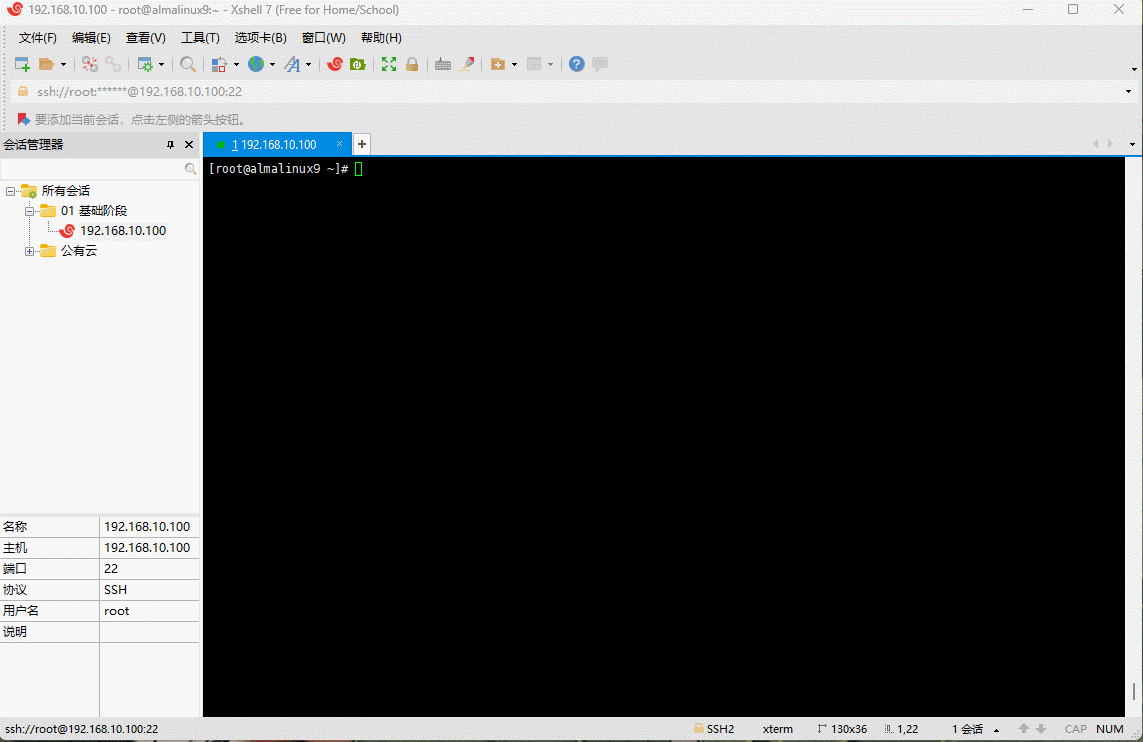Switch to the 1 192.168.10.100 session tab
This screenshot has height=742, width=1143.
pos(273,145)
